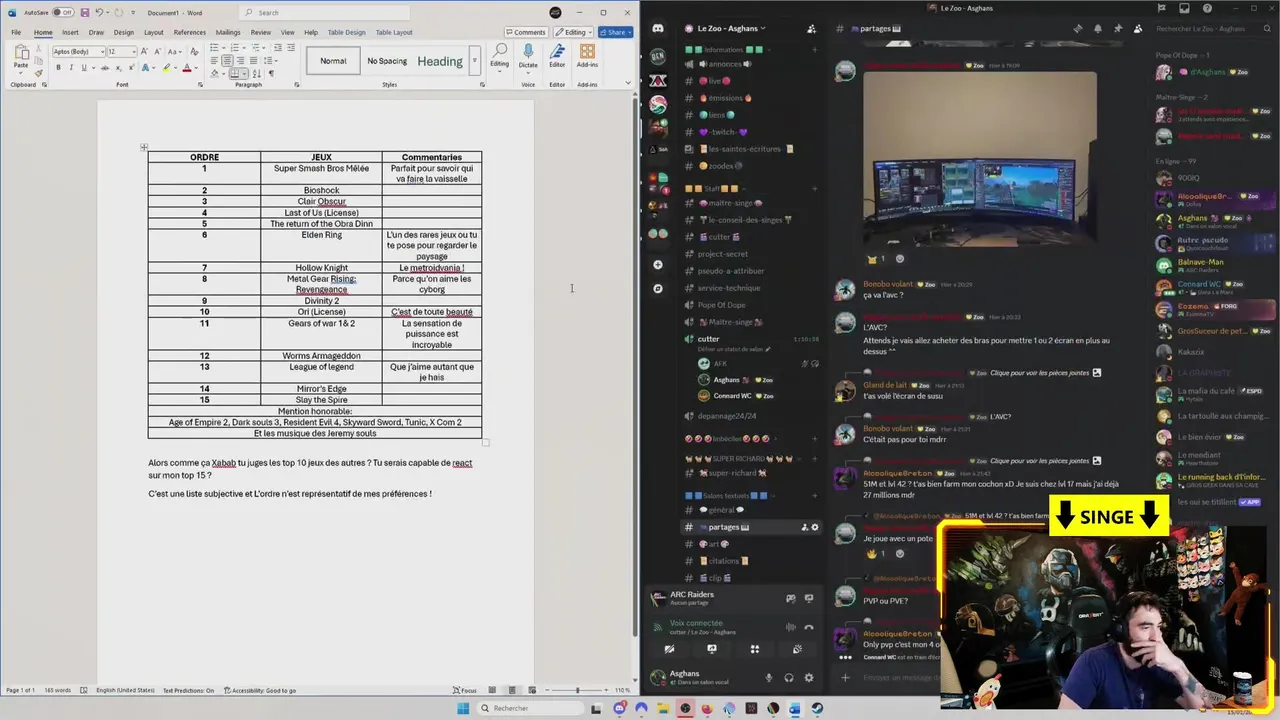
Task: Open the File menu in Word
Action: (16, 32)
